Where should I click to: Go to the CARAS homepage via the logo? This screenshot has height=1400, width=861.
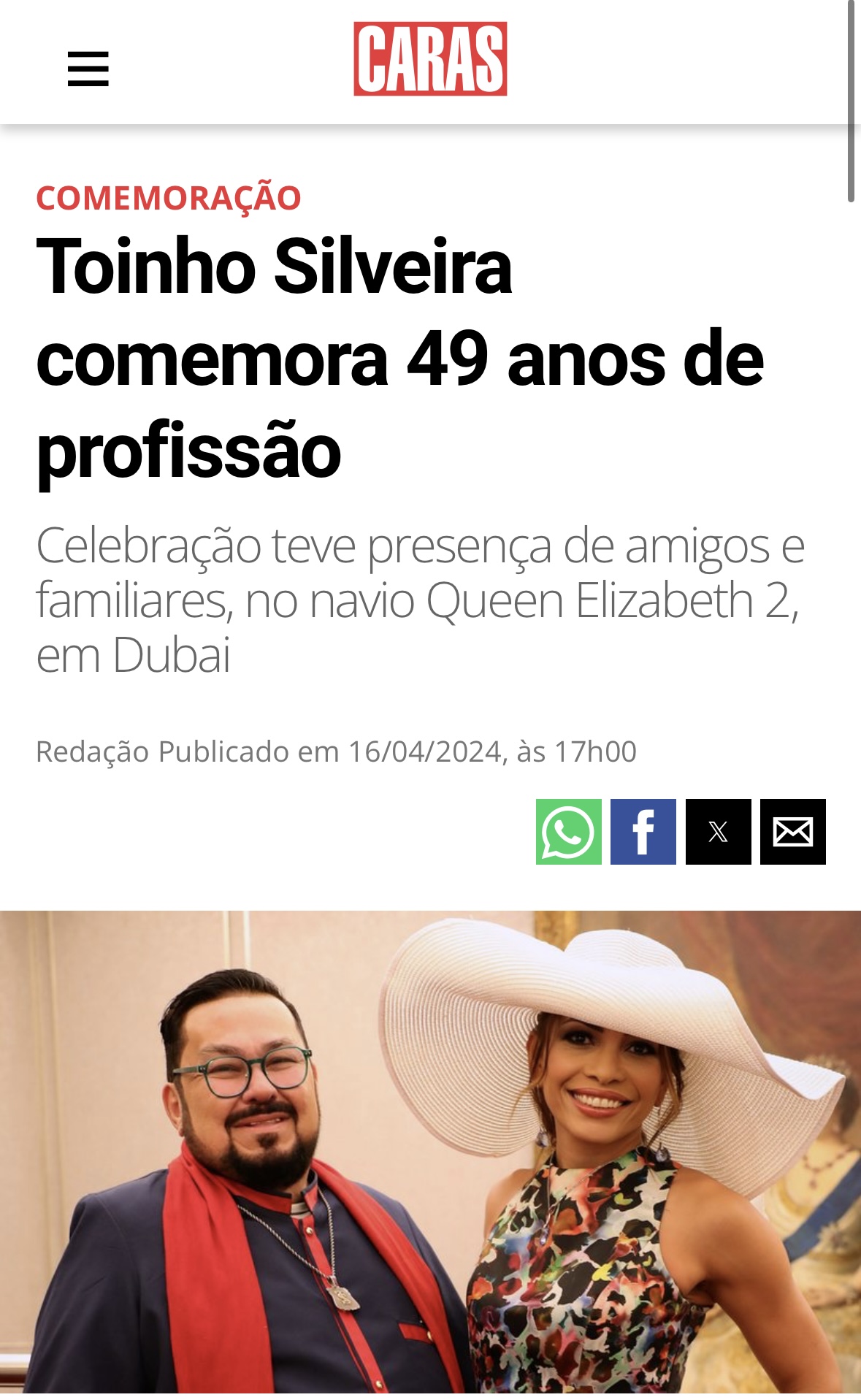pos(430,59)
